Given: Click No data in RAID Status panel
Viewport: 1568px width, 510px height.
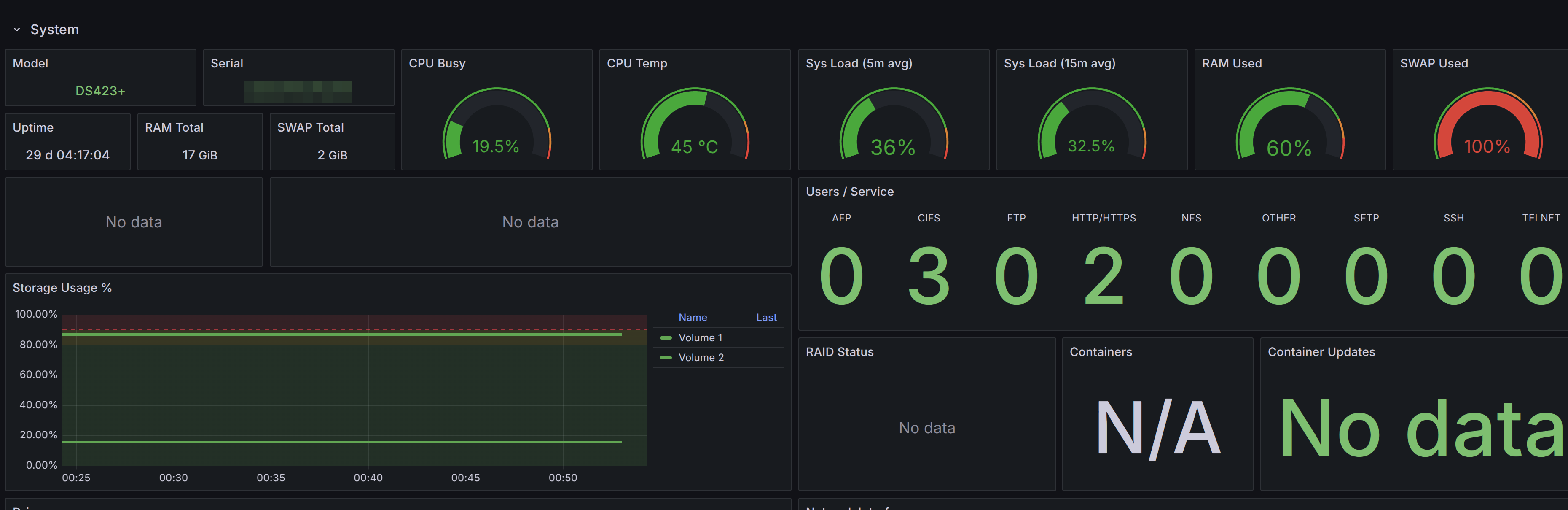Looking at the screenshot, I should pyautogui.click(x=927, y=428).
